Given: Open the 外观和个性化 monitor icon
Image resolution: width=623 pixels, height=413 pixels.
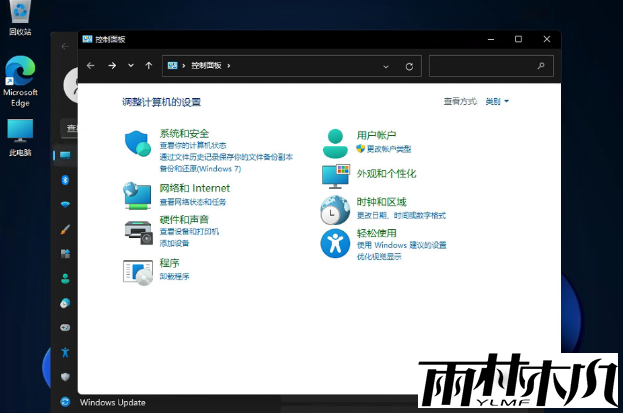Looking at the screenshot, I should 334,175.
